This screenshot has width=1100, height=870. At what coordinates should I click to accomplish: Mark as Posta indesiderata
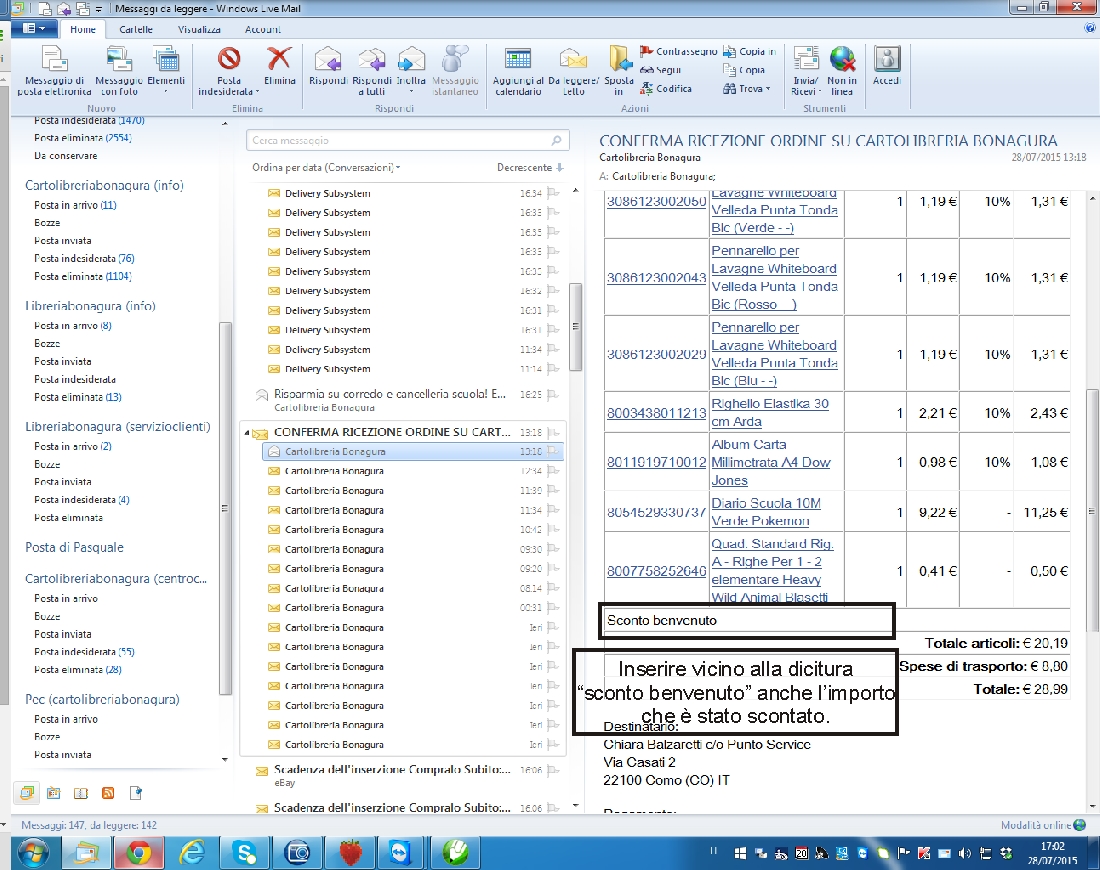pyautogui.click(x=229, y=70)
